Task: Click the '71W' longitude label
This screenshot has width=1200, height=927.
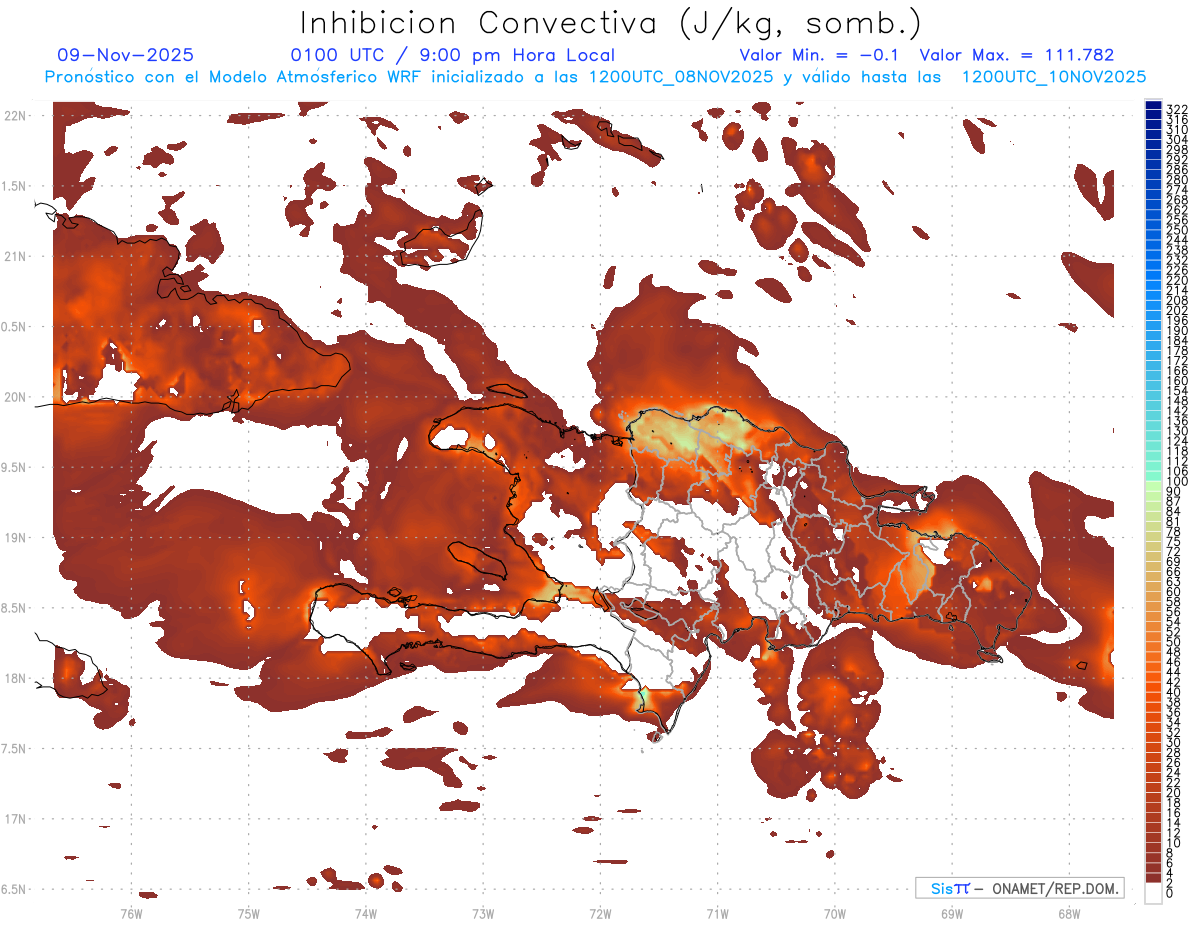Action: click(x=717, y=912)
